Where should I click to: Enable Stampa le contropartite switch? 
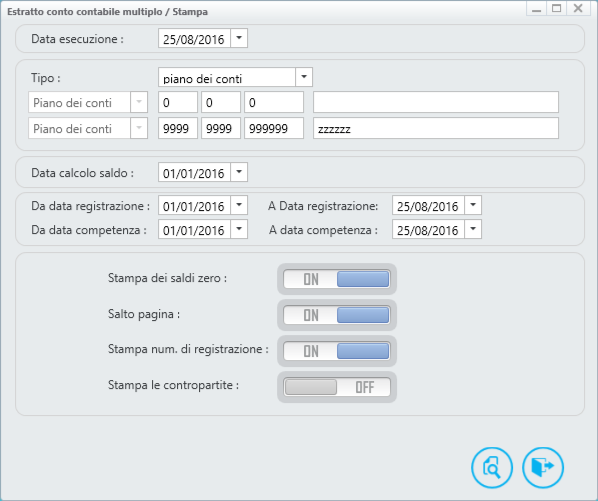click(337, 387)
